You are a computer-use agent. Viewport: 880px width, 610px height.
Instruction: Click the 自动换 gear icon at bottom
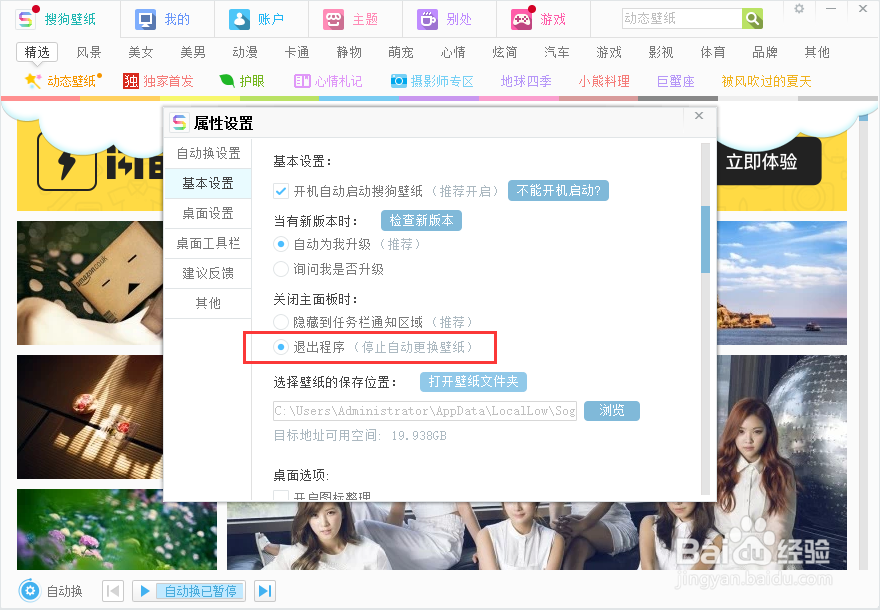coord(30,590)
